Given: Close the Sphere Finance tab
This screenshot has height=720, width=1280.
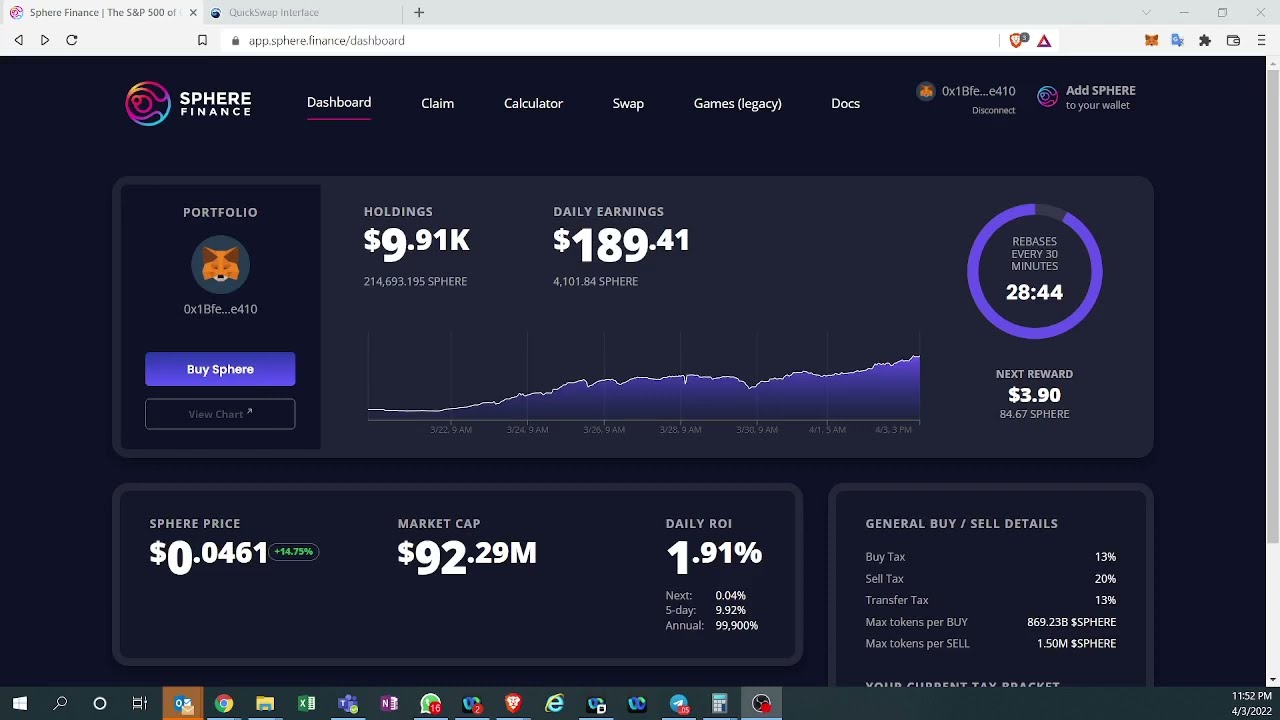Looking at the screenshot, I should coord(193,13).
